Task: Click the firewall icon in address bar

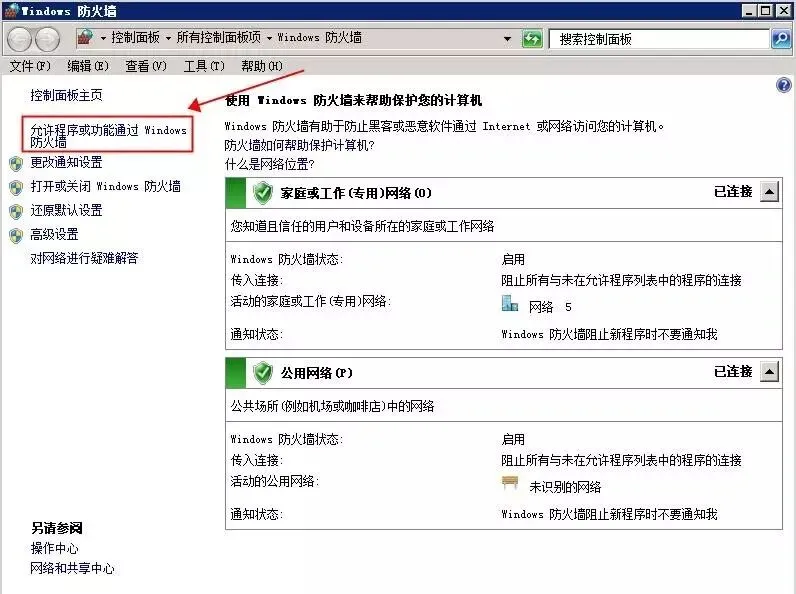Action: click(x=85, y=38)
